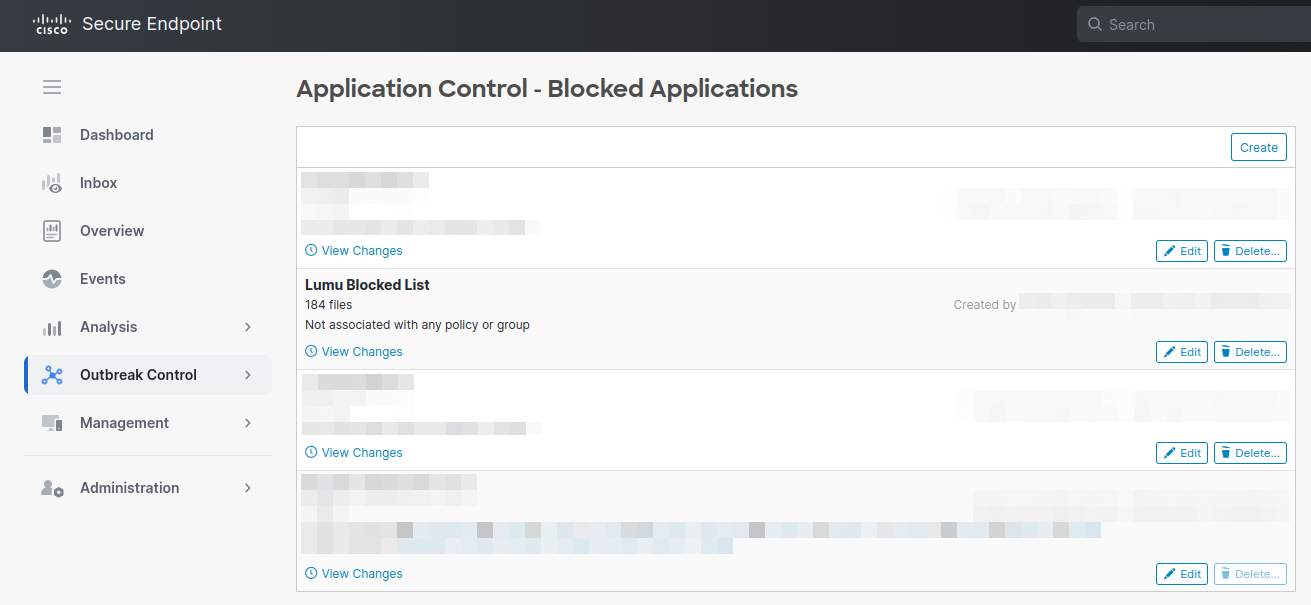Open the Events menu item
This screenshot has width=1311, height=605.
coord(103,279)
